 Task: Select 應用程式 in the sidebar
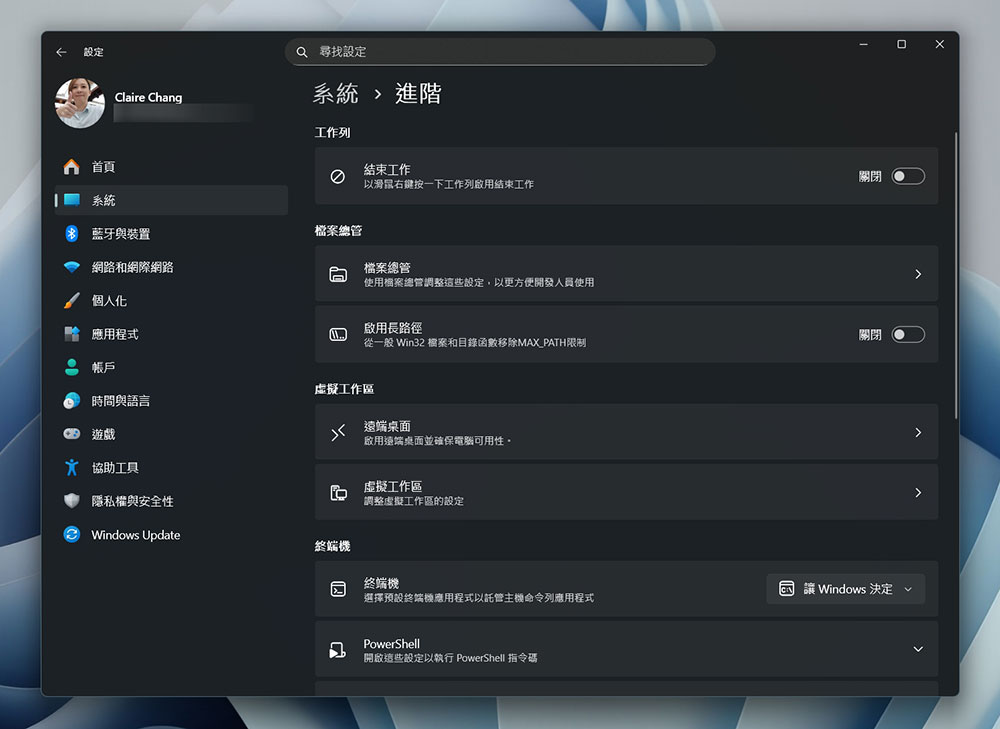click(171, 334)
